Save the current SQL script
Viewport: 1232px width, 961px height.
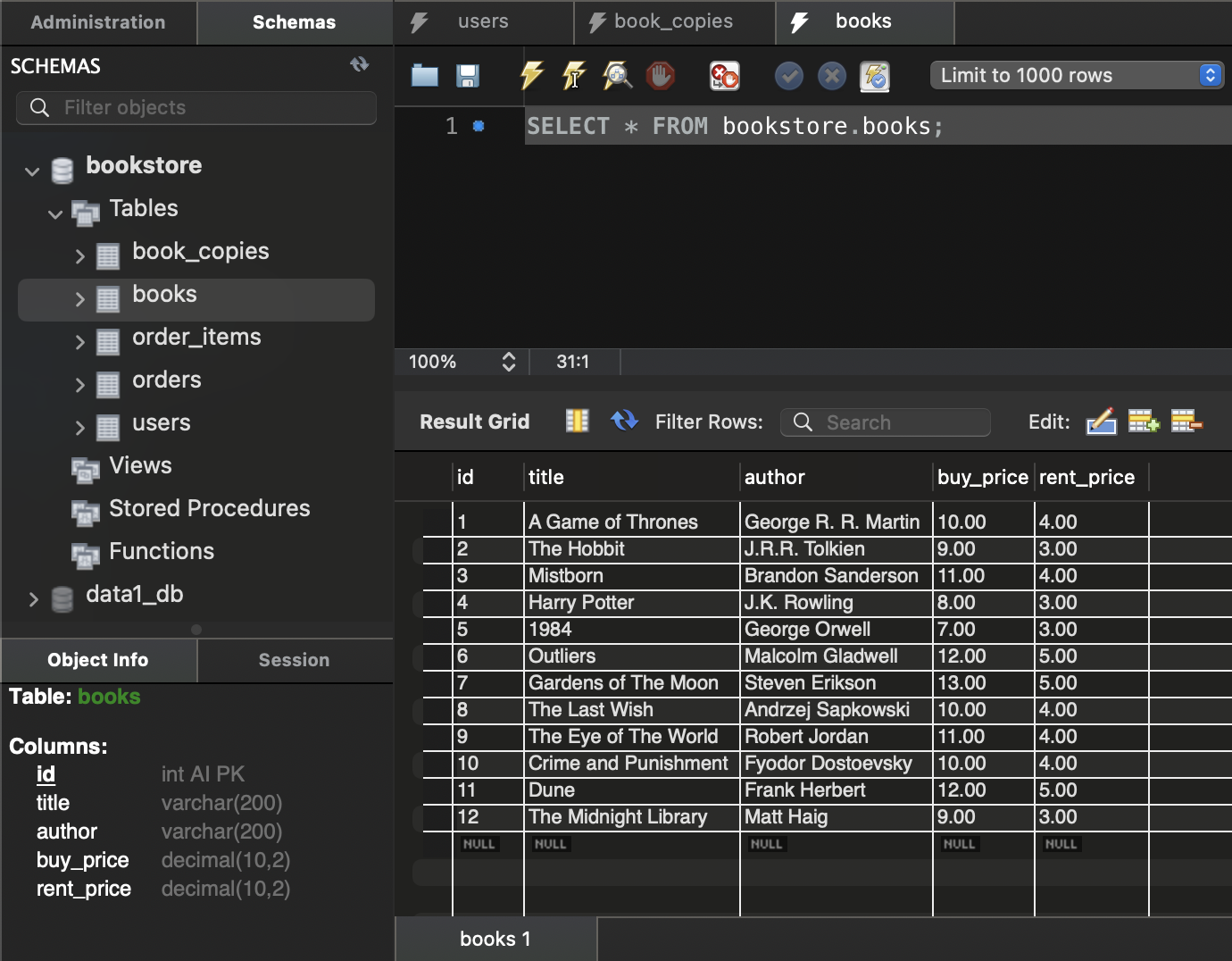click(x=467, y=76)
